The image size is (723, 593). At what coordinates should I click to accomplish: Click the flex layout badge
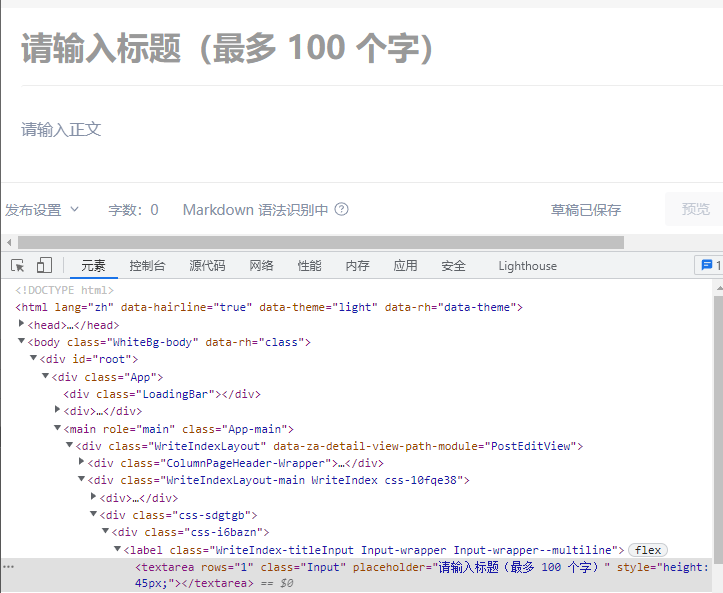[648, 550]
